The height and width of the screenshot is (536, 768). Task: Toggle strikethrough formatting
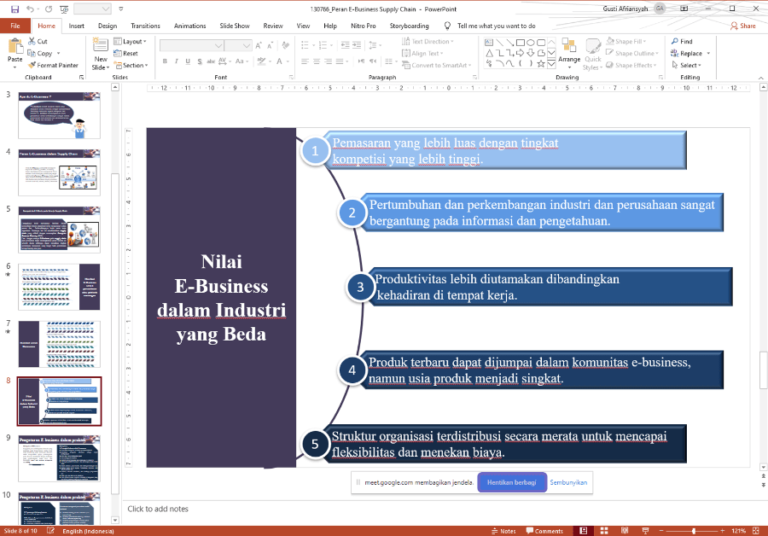pos(211,61)
